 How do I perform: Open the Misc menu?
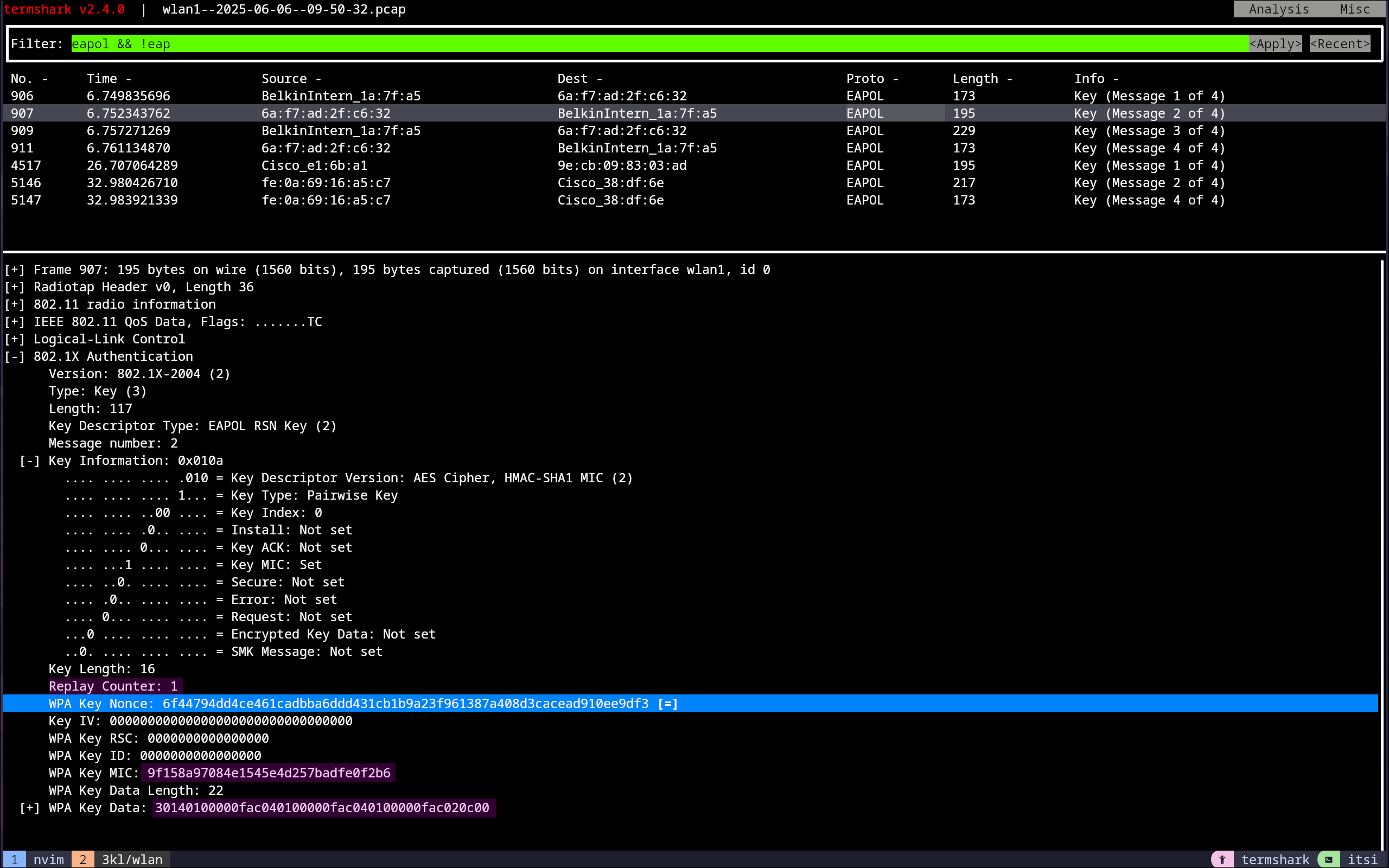(1355, 9)
